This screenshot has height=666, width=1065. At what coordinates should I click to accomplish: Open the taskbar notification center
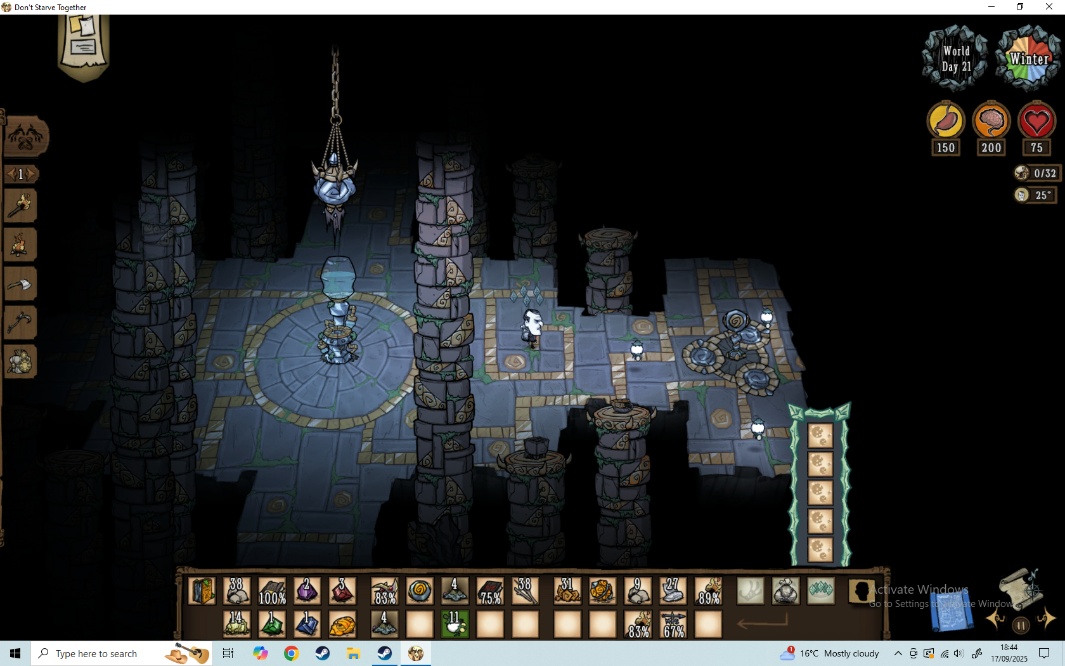click(1044, 653)
